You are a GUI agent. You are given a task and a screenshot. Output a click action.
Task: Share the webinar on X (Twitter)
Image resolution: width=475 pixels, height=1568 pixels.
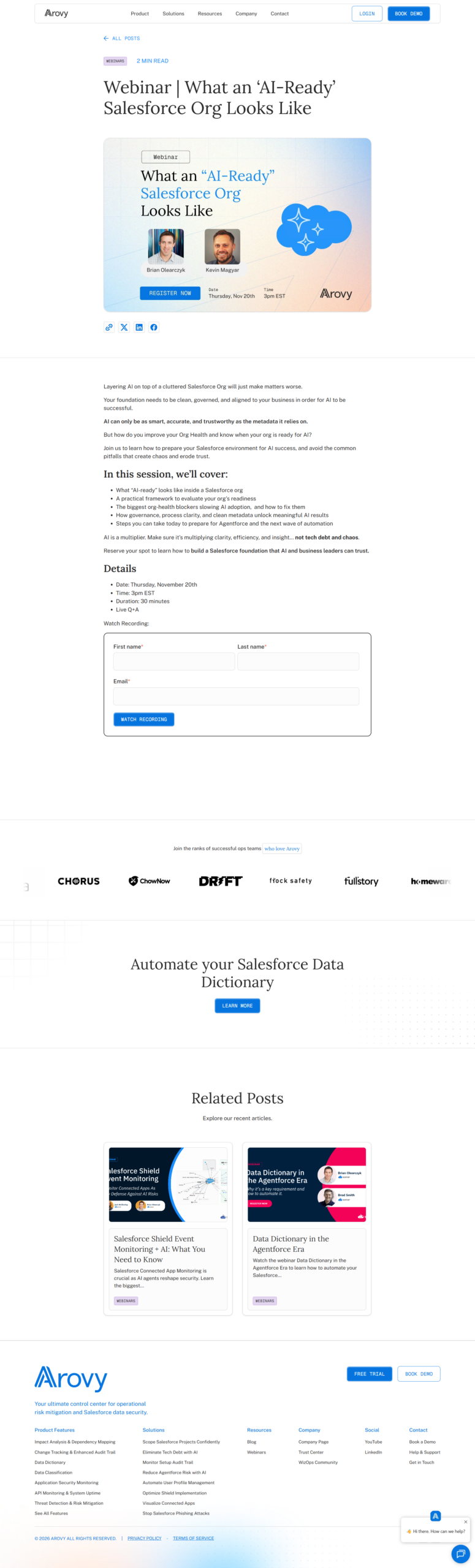pyautogui.click(x=124, y=328)
